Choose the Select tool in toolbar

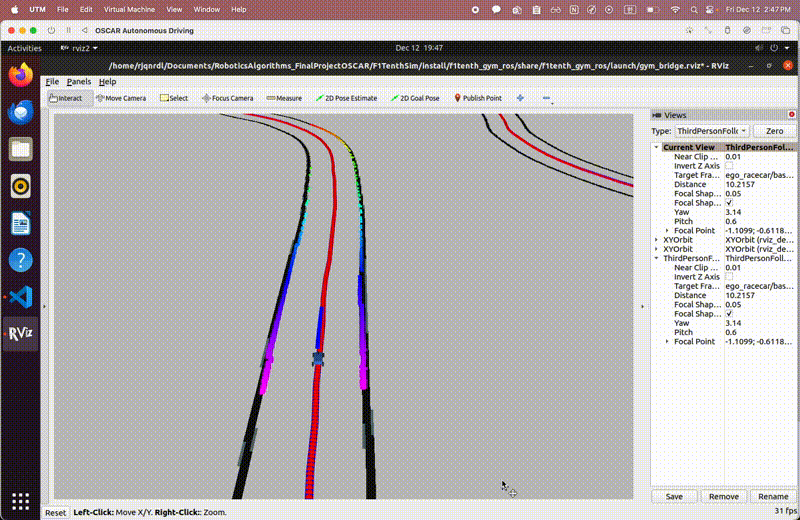coord(174,98)
